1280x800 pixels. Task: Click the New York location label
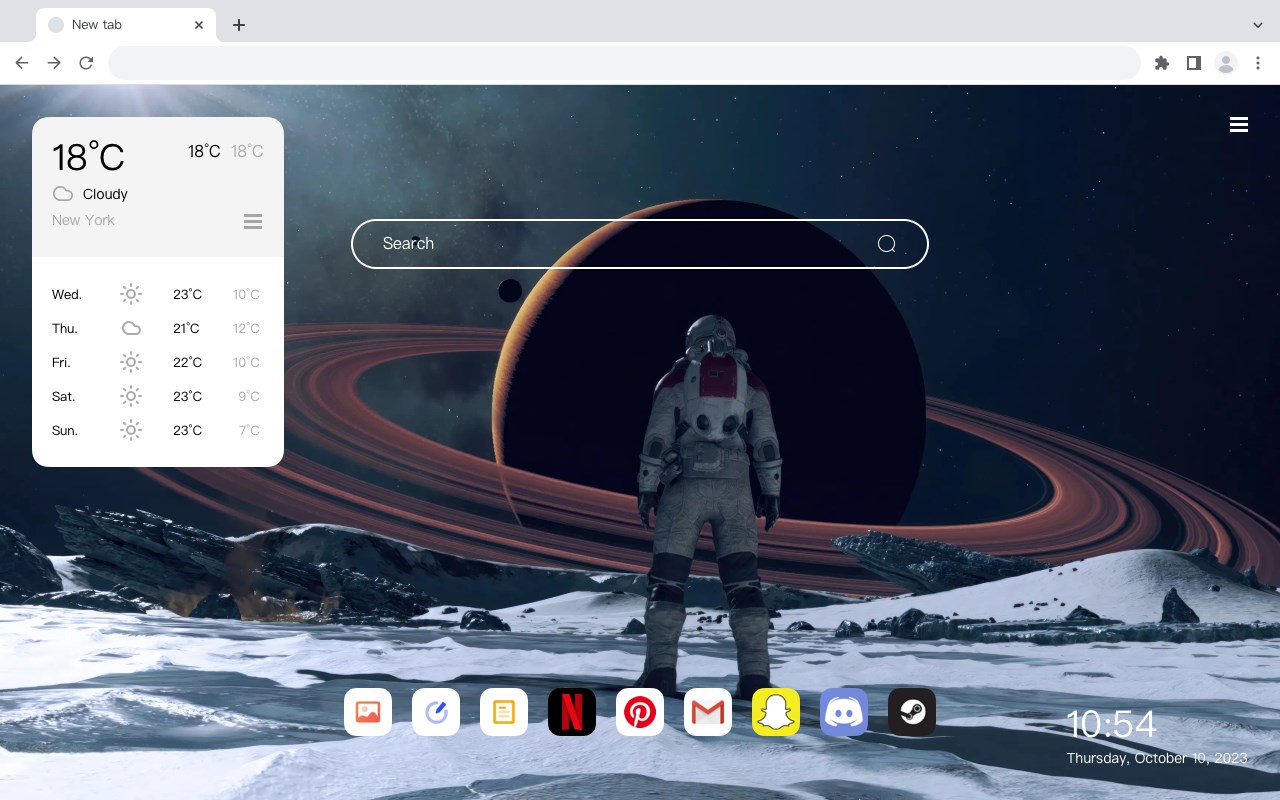click(83, 220)
